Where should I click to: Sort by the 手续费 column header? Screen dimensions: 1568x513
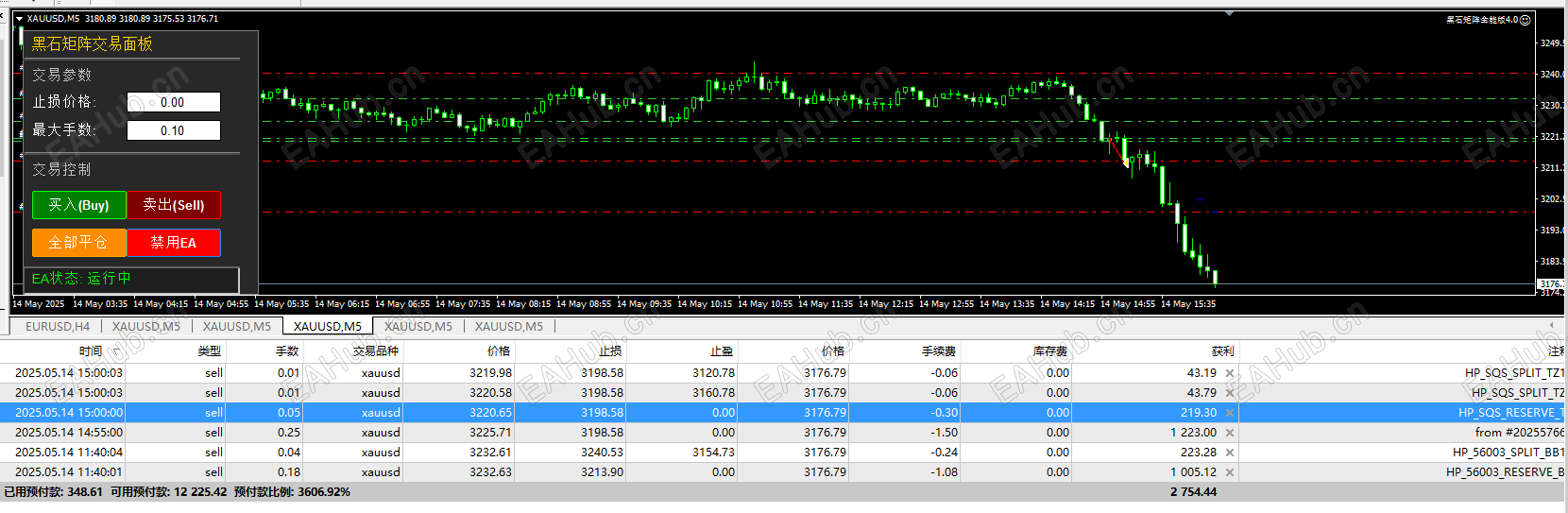[939, 351]
